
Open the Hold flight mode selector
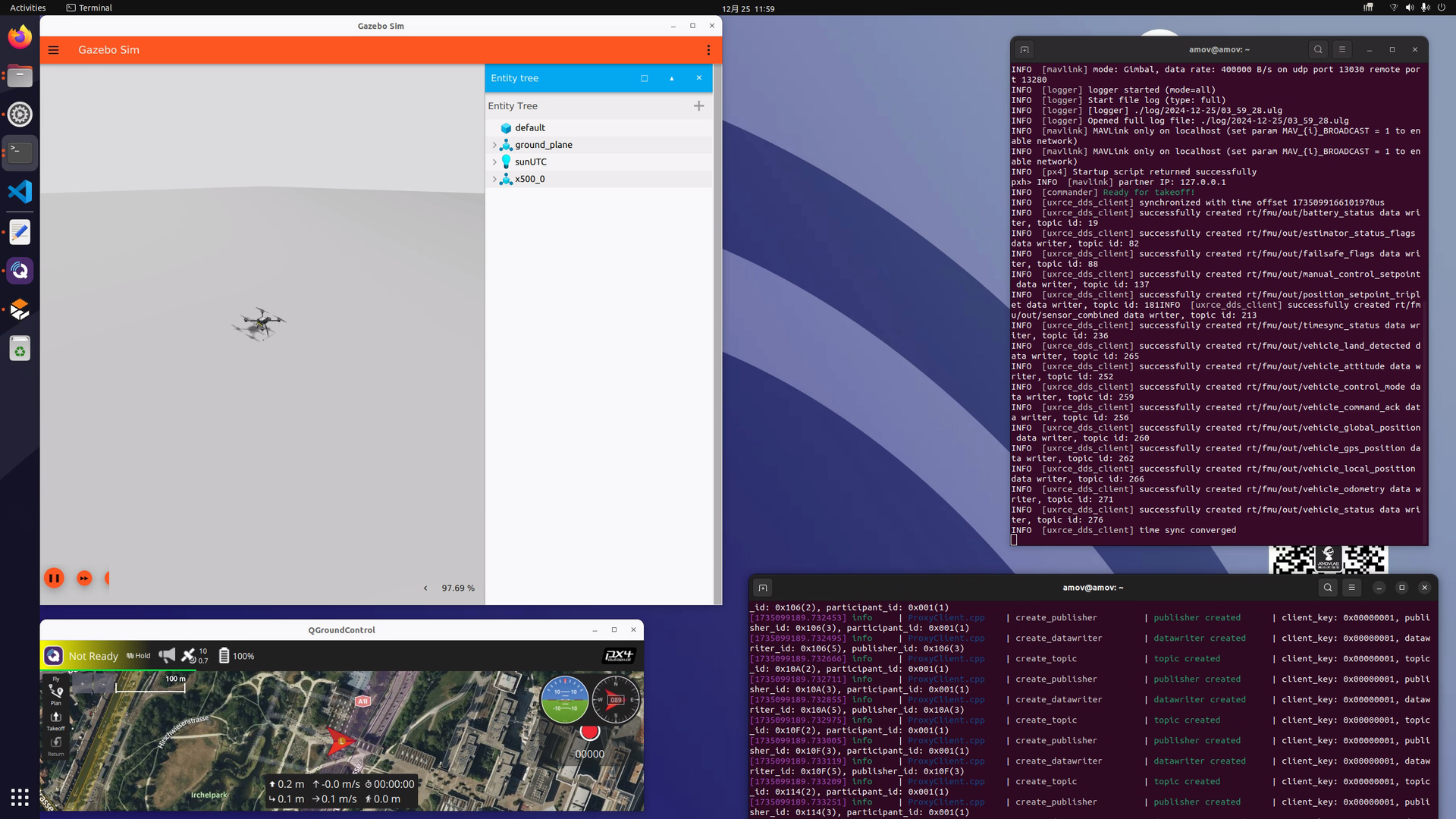tap(138, 656)
